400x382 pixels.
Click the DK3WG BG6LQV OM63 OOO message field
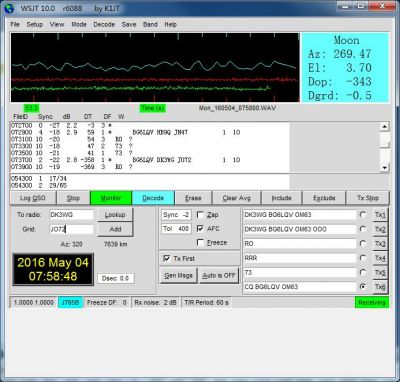click(x=300, y=229)
